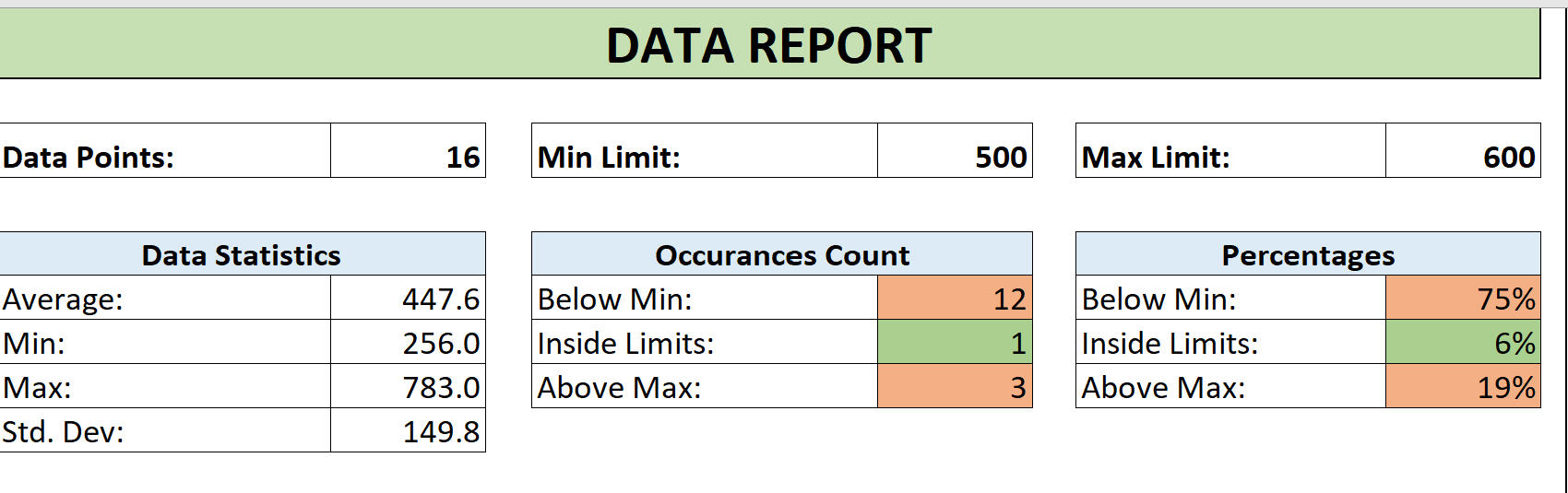1568x493 pixels.
Task: Select the Data Statistics header cell
Action: pyautogui.click(x=242, y=254)
